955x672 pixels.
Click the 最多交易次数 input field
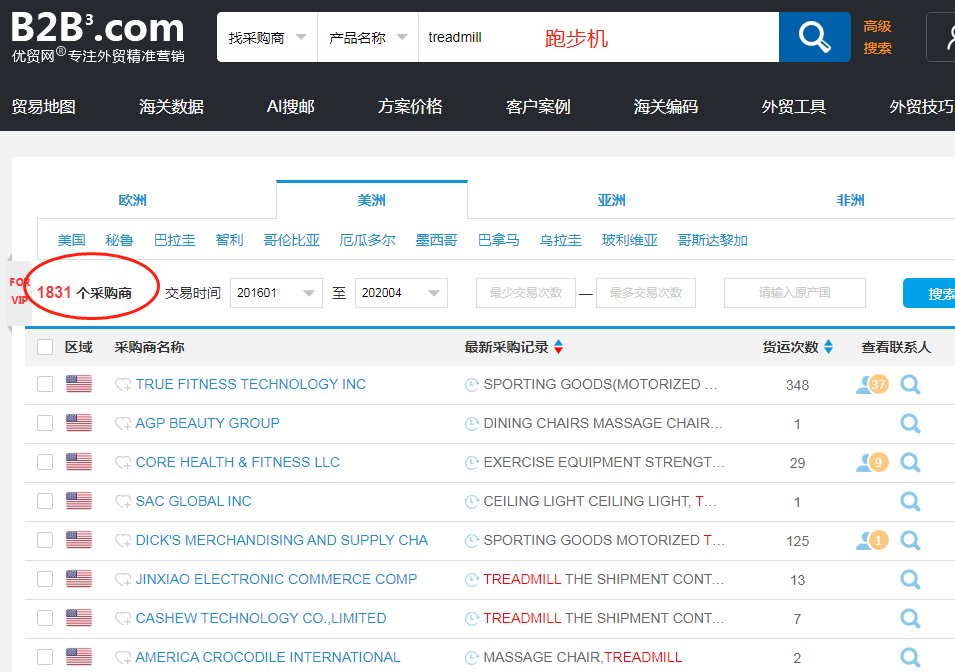pyautogui.click(x=646, y=293)
